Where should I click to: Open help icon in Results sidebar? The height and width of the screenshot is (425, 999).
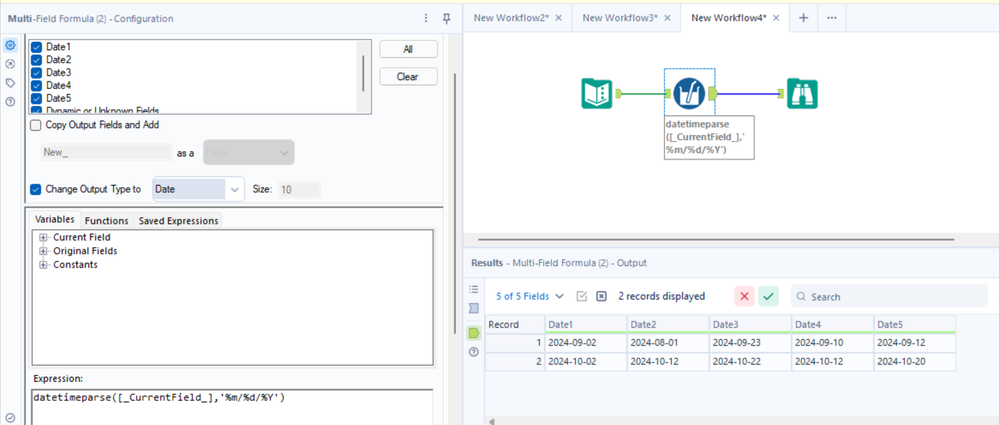(x=473, y=352)
